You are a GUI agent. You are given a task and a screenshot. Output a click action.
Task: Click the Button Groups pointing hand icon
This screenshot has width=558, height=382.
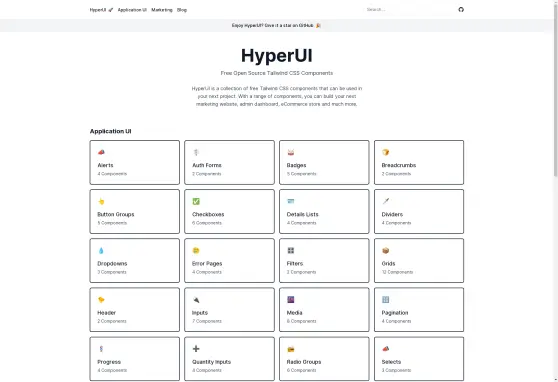[101, 202]
